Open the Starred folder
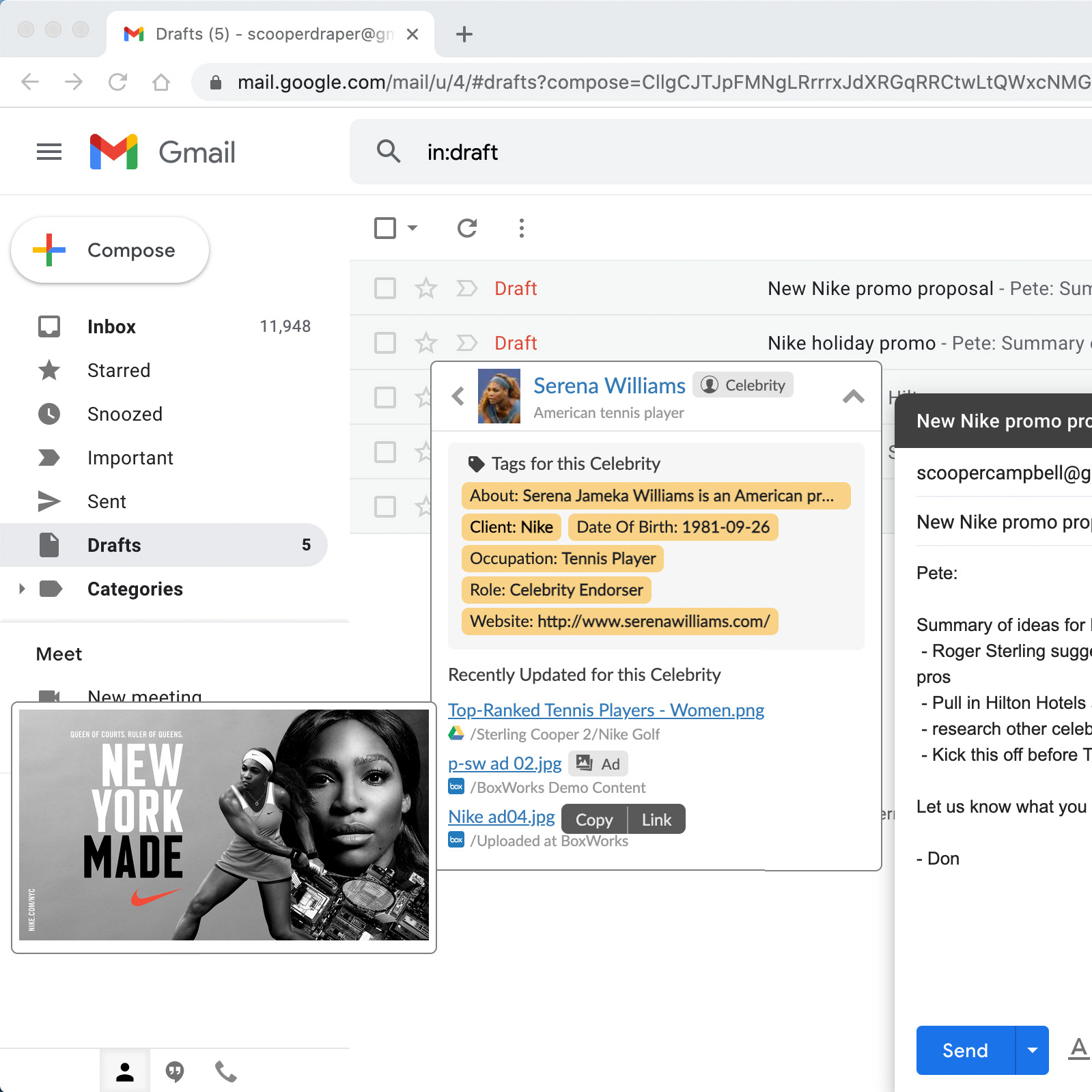Screen dimensions: 1092x1092 pyautogui.click(x=164, y=370)
